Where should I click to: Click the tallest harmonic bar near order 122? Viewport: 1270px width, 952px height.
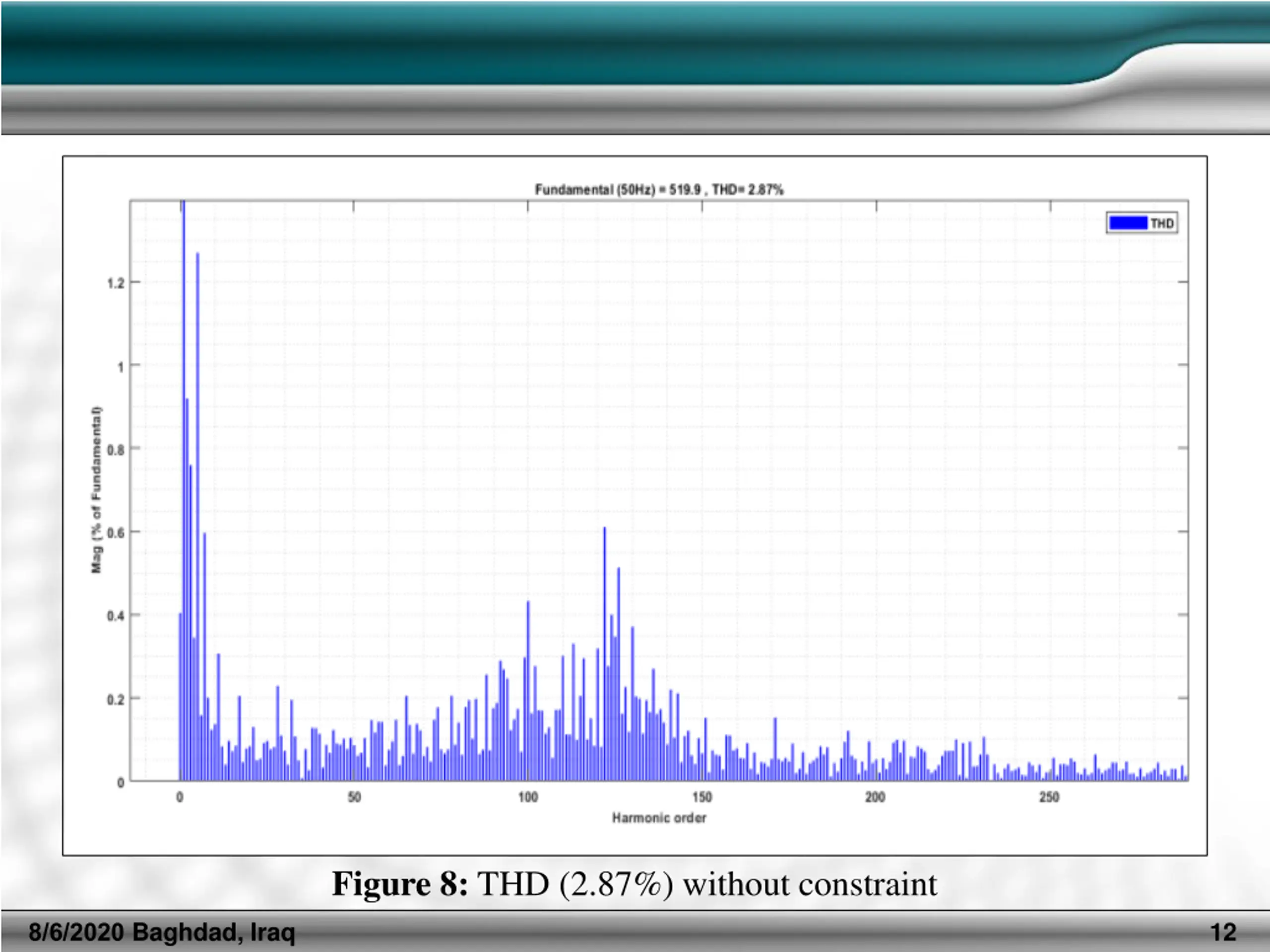(x=604, y=654)
